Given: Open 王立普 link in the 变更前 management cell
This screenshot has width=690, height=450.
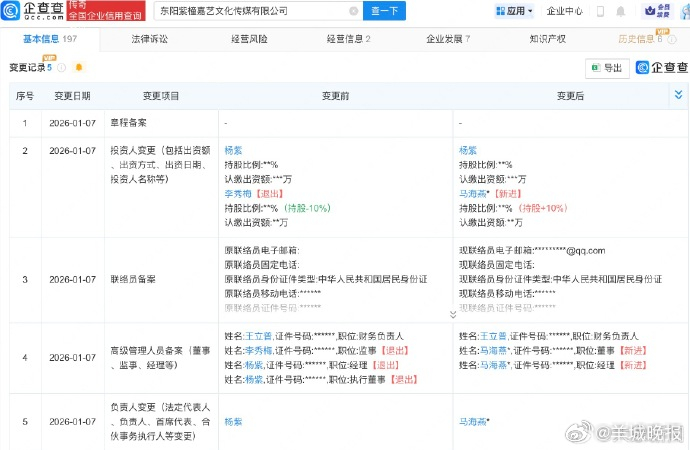Looking at the screenshot, I should [x=258, y=336].
